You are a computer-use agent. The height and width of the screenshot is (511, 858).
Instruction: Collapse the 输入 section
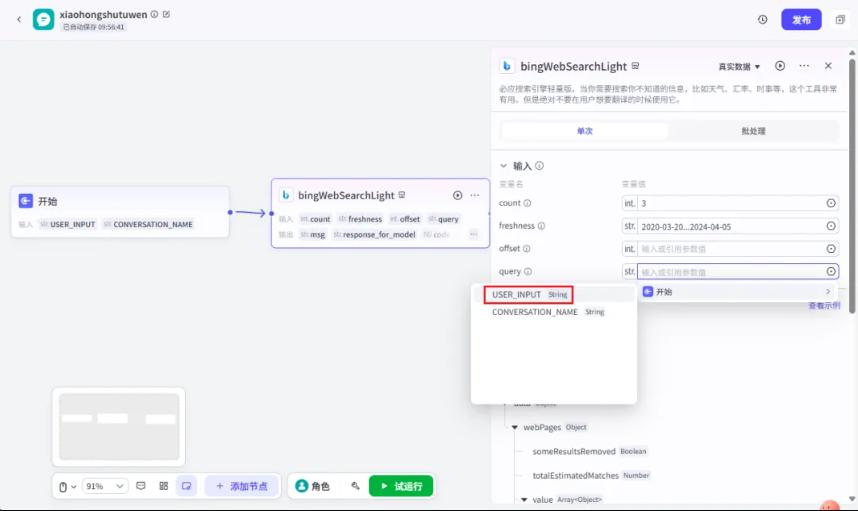coord(503,165)
